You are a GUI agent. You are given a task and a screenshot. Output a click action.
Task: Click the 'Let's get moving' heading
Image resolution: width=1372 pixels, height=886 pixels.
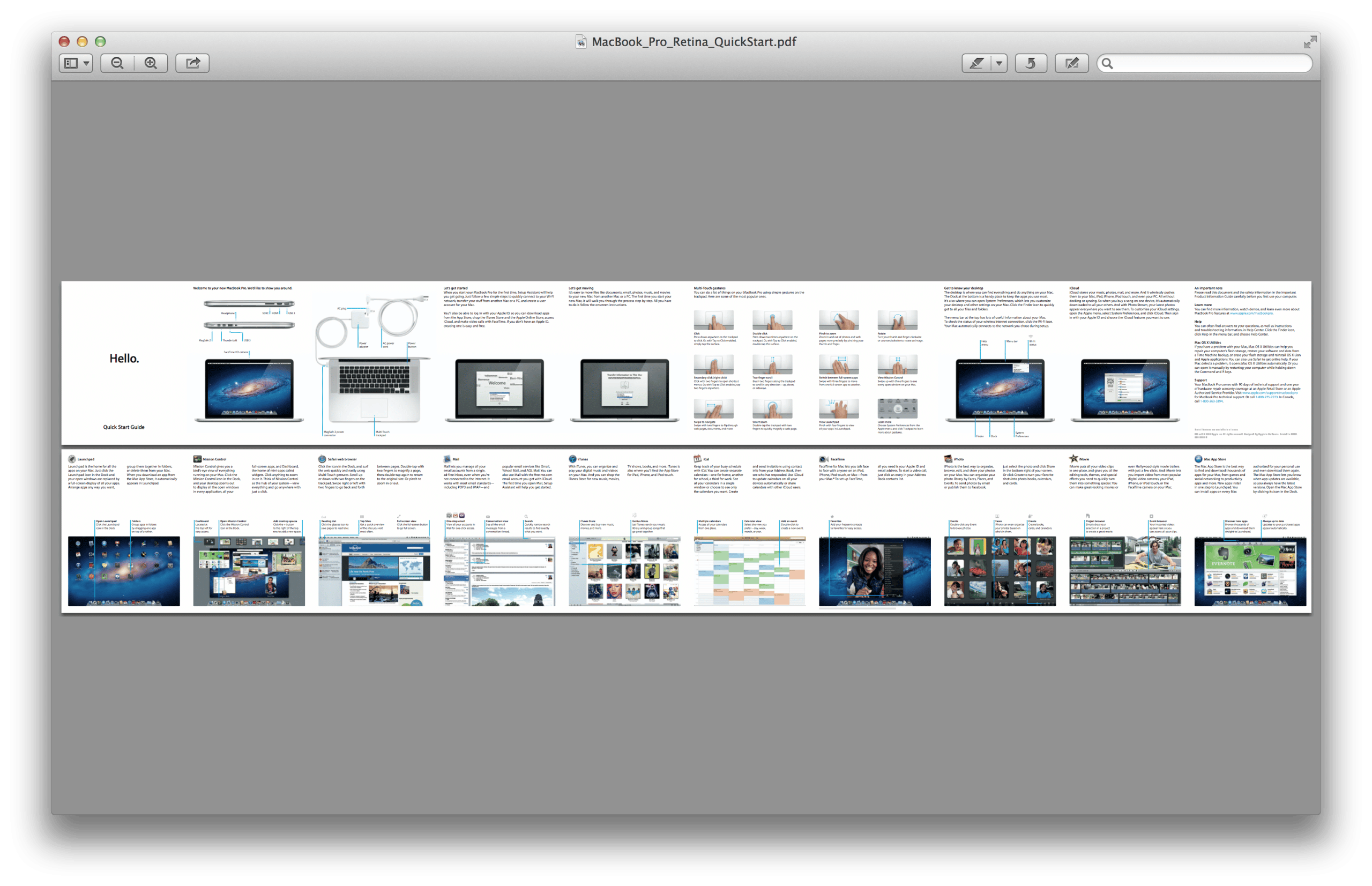[581, 288]
